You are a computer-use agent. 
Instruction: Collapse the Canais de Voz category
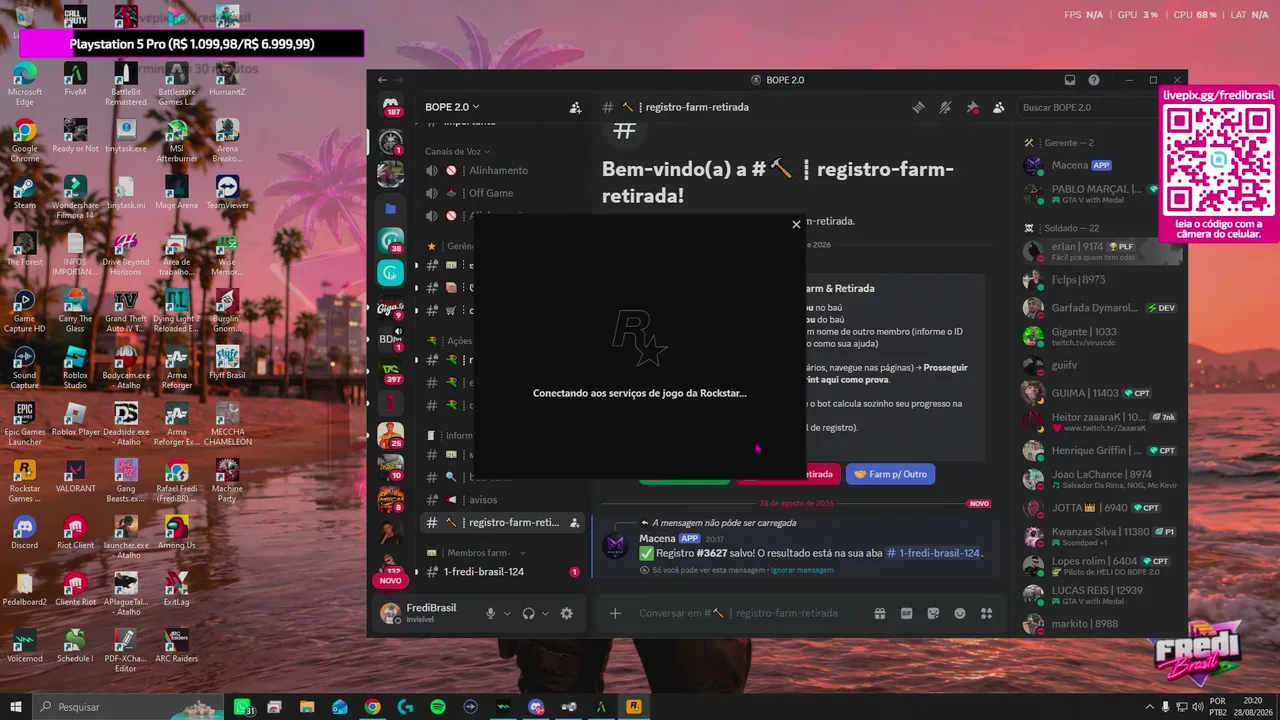pos(458,151)
